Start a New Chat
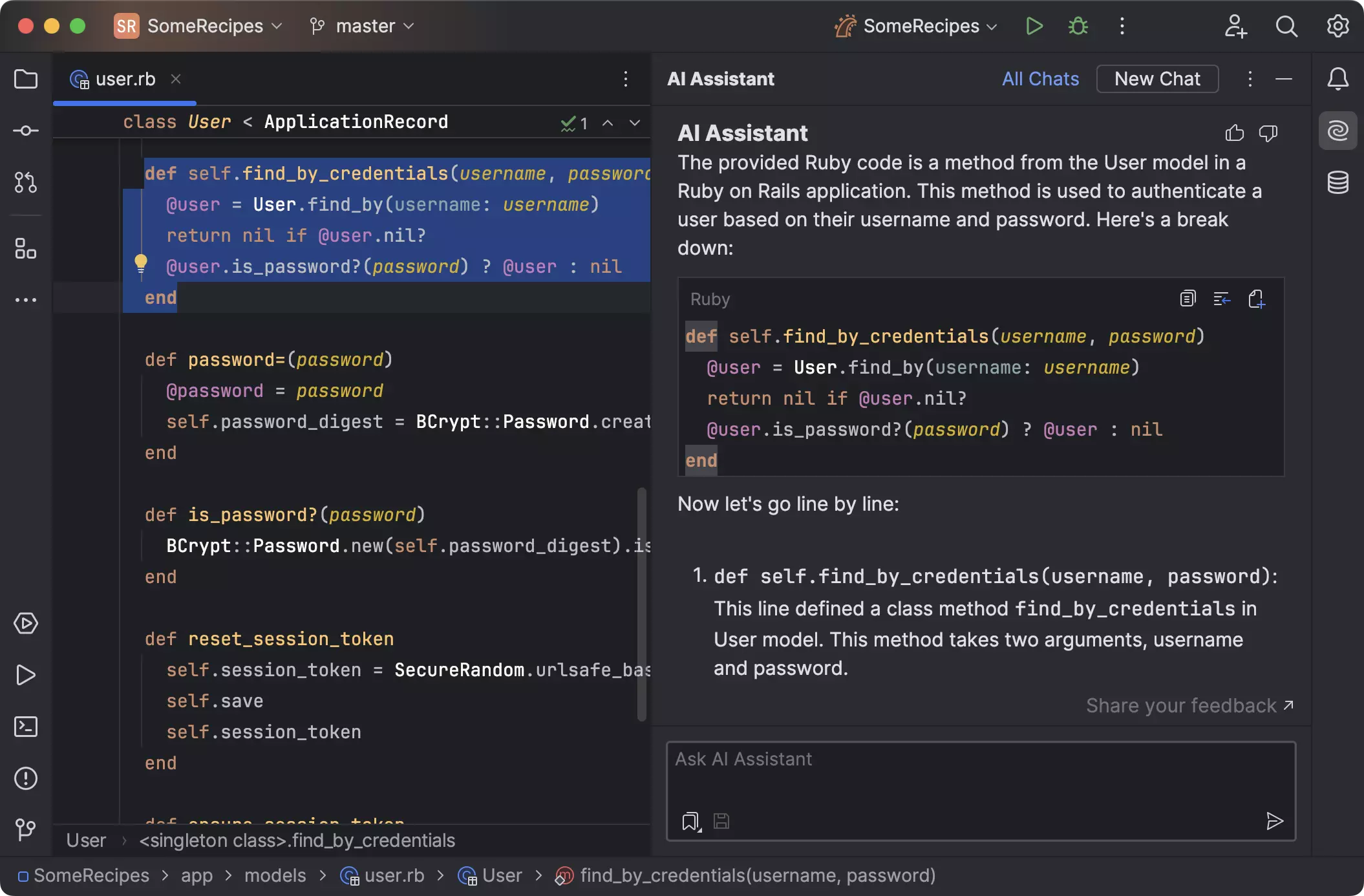The height and width of the screenshot is (896, 1364). [x=1157, y=79]
